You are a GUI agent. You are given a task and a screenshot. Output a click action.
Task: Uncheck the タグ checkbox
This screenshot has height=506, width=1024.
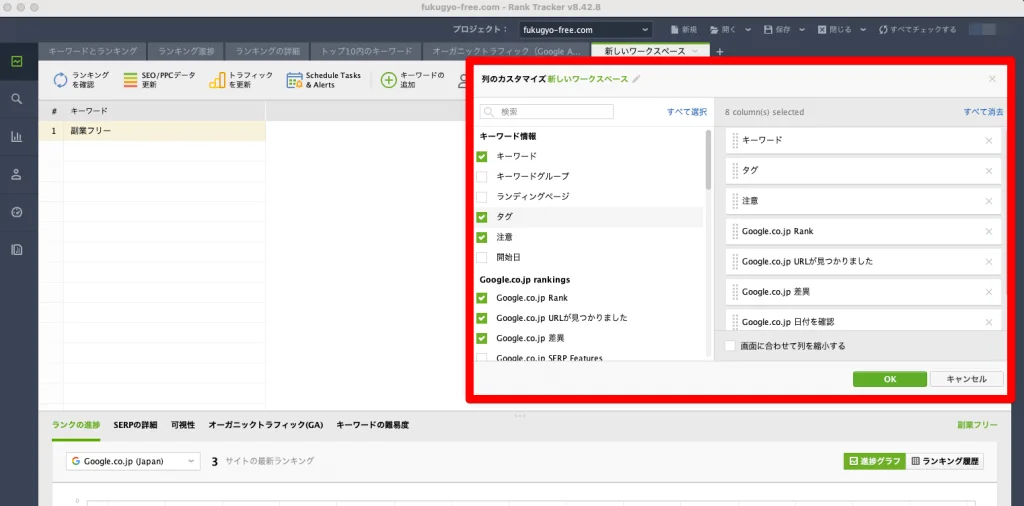[x=482, y=217]
